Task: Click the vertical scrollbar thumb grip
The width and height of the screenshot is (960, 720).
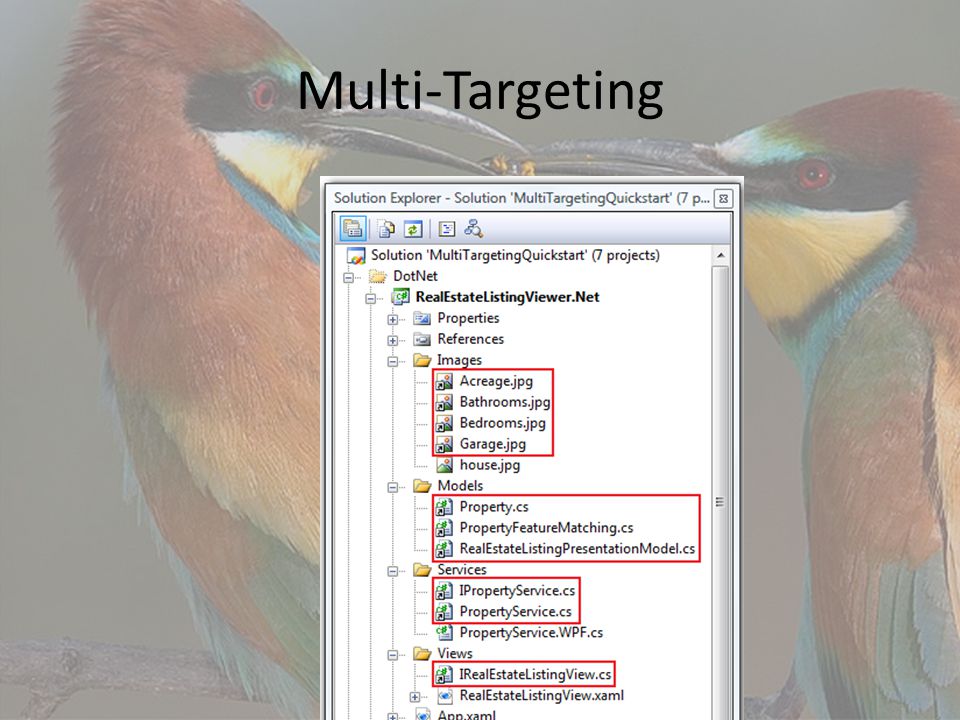Action: click(x=720, y=503)
